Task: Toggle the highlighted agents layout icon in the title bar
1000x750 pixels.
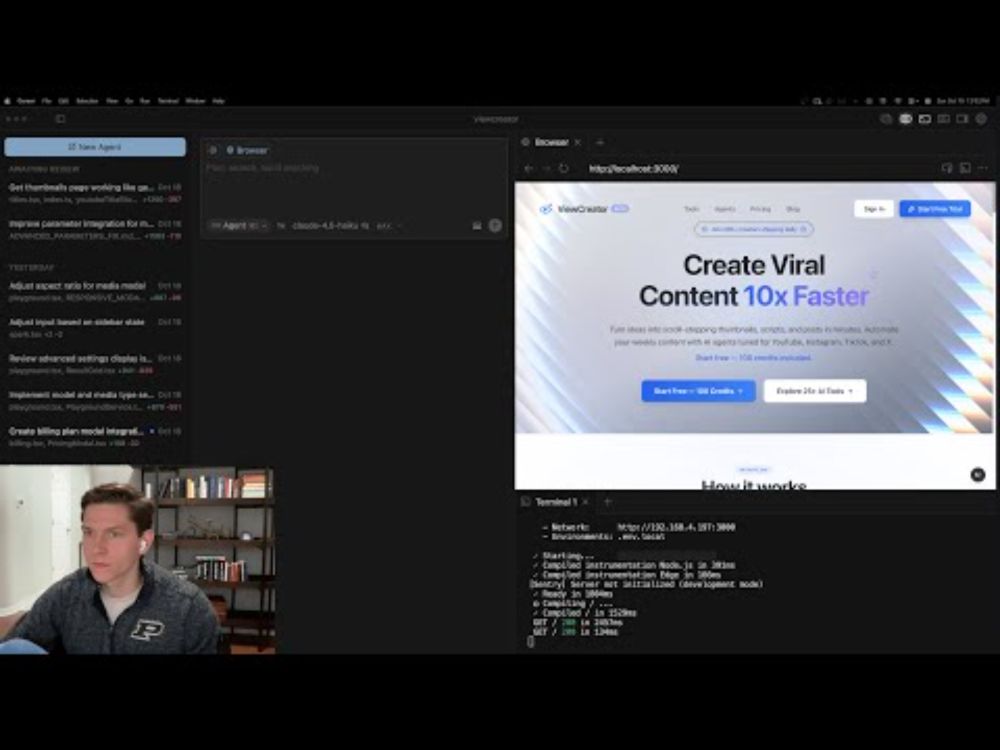Action: [x=906, y=119]
